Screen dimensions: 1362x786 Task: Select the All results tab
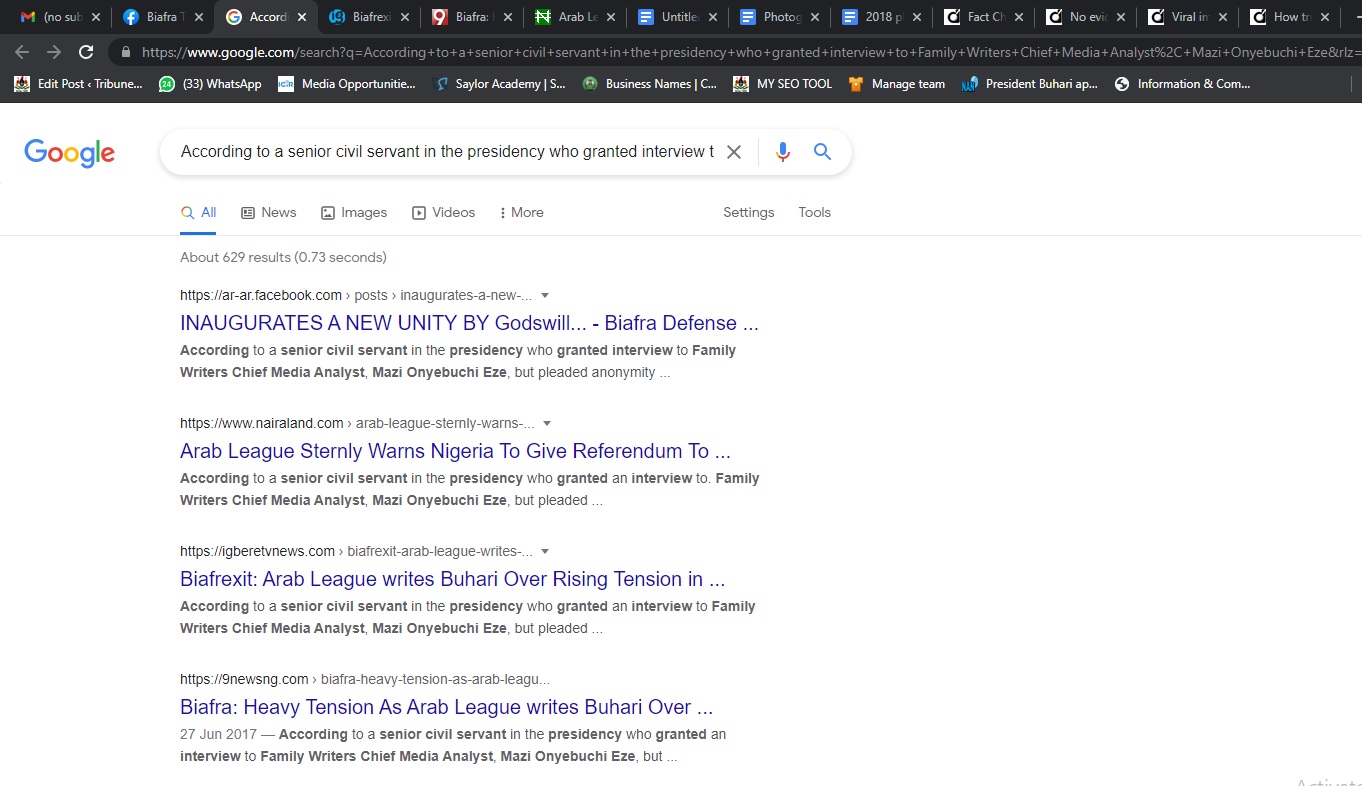[198, 213]
